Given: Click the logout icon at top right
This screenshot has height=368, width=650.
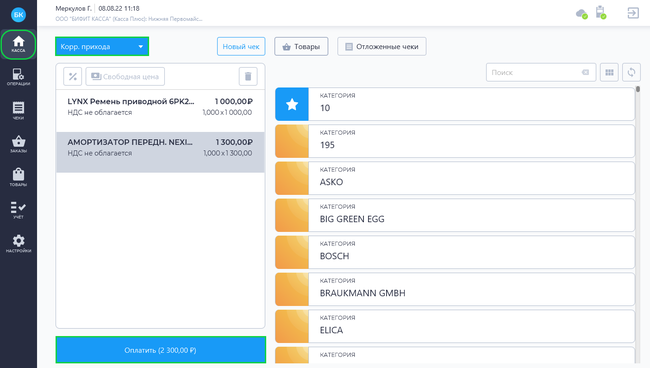Looking at the screenshot, I should [633, 13].
